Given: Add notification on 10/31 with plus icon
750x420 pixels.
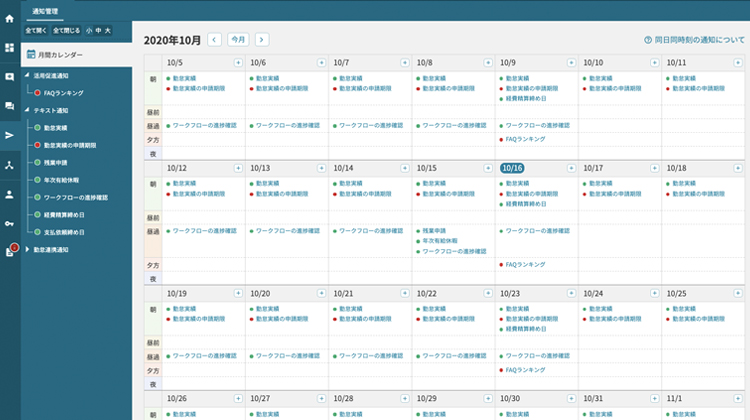Looking at the screenshot, I should [654, 398].
